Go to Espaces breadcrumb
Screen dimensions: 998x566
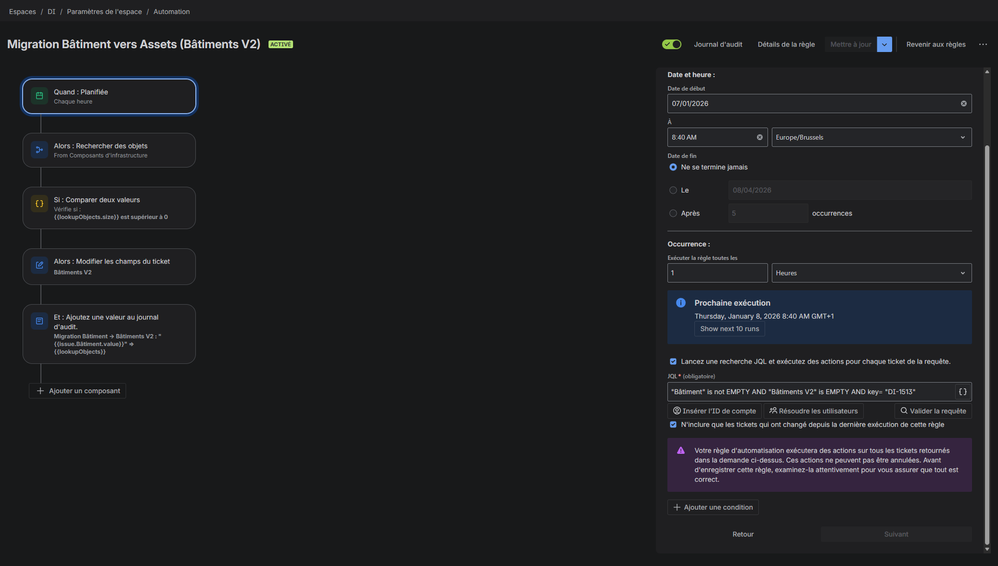[x=22, y=11]
